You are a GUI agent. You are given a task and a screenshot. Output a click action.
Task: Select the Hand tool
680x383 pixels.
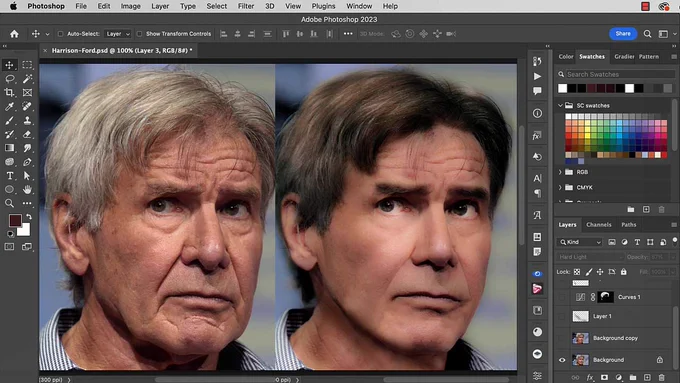click(x=27, y=190)
